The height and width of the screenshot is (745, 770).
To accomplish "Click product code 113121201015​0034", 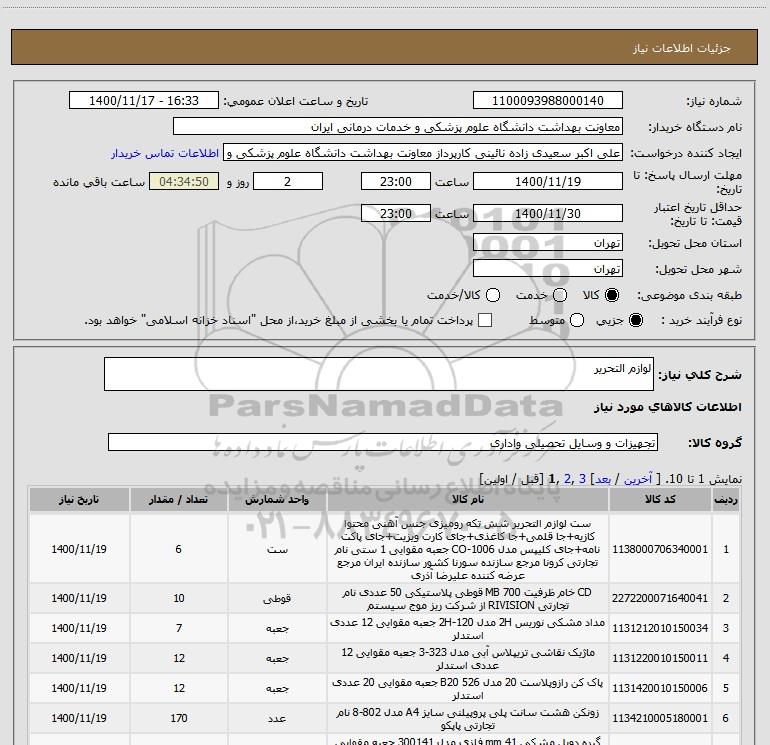I will (x=660, y=628).
